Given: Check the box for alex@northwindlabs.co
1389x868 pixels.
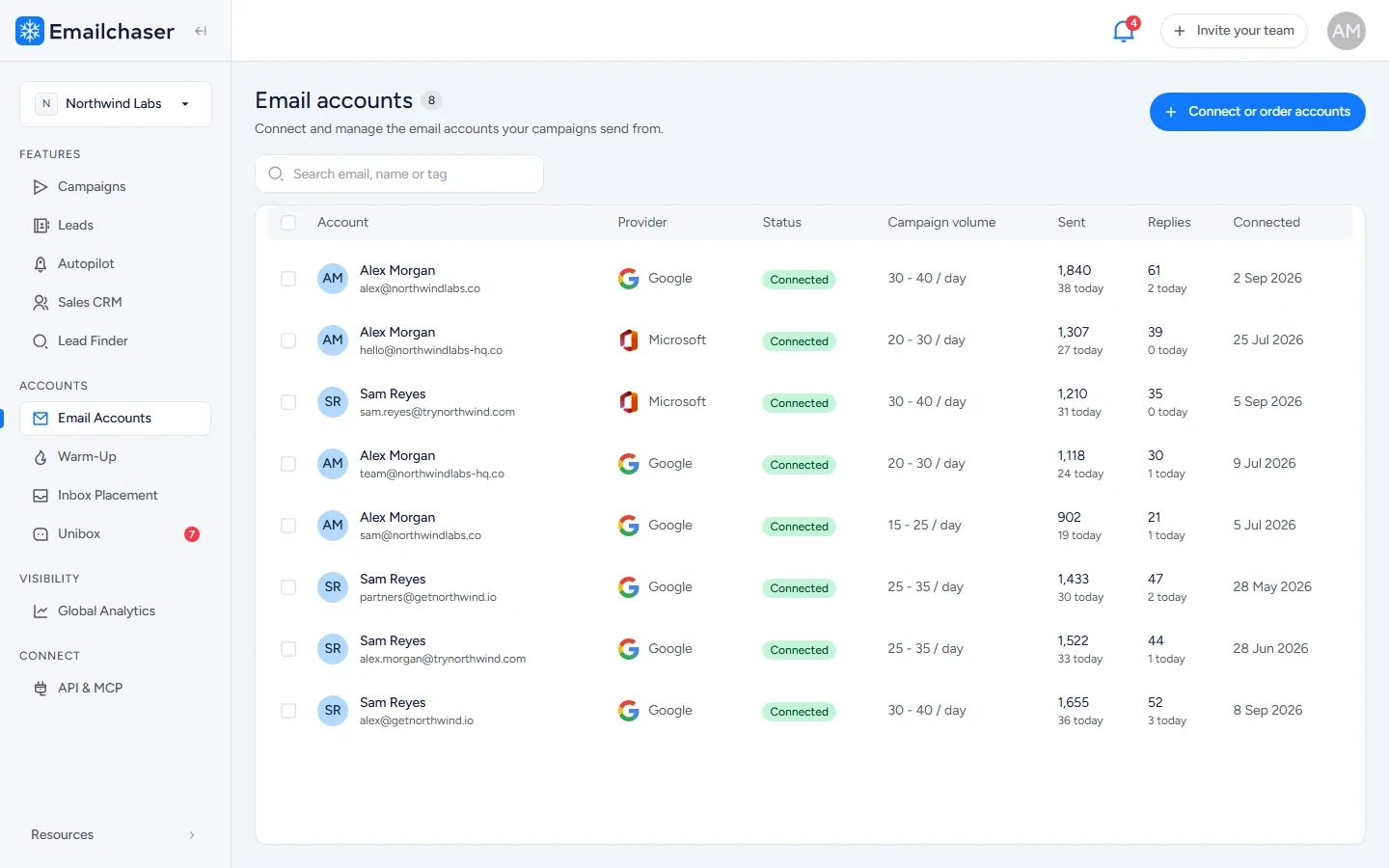Looking at the screenshot, I should pos(288,279).
